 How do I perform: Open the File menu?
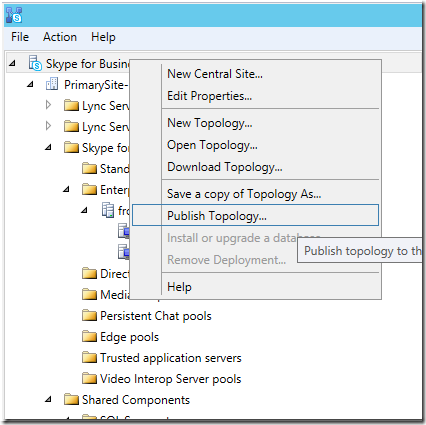pos(20,37)
